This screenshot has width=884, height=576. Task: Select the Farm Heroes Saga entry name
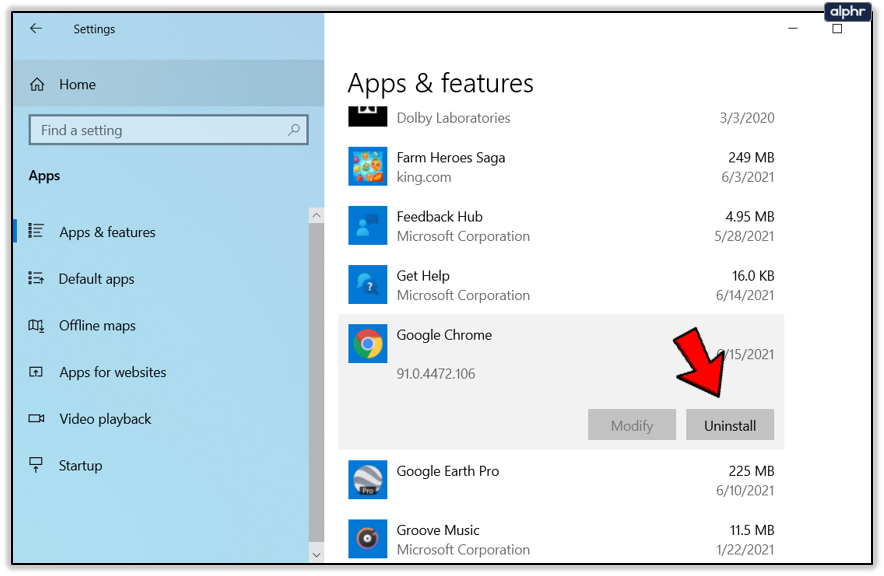450,158
